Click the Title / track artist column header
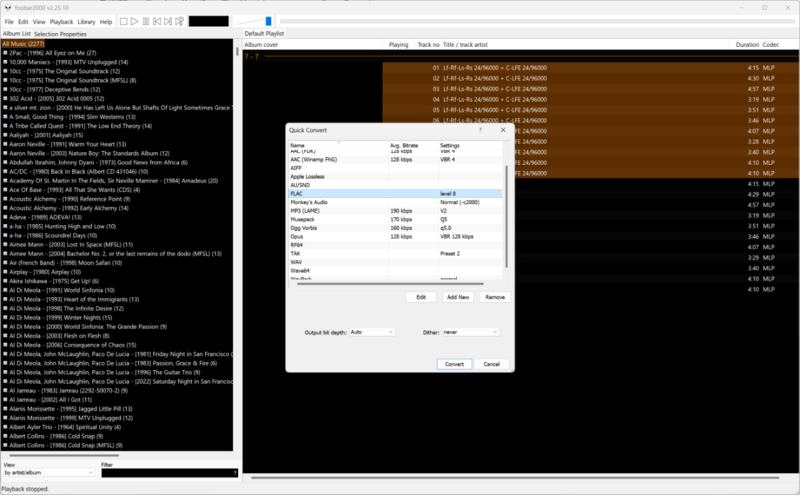Image resolution: width=800 pixels, height=495 pixels. coord(465,45)
